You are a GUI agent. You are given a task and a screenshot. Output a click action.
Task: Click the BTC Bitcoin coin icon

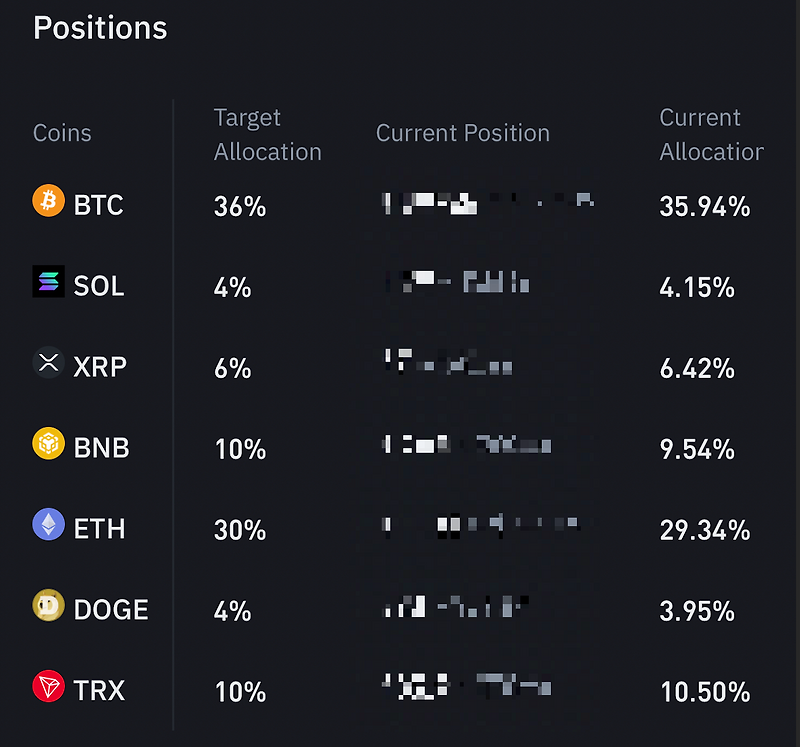pos(47,204)
